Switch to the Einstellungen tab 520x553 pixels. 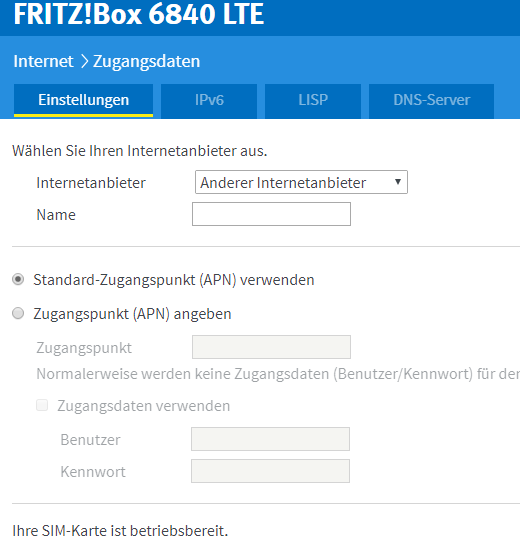pyautogui.click(x=83, y=101)
